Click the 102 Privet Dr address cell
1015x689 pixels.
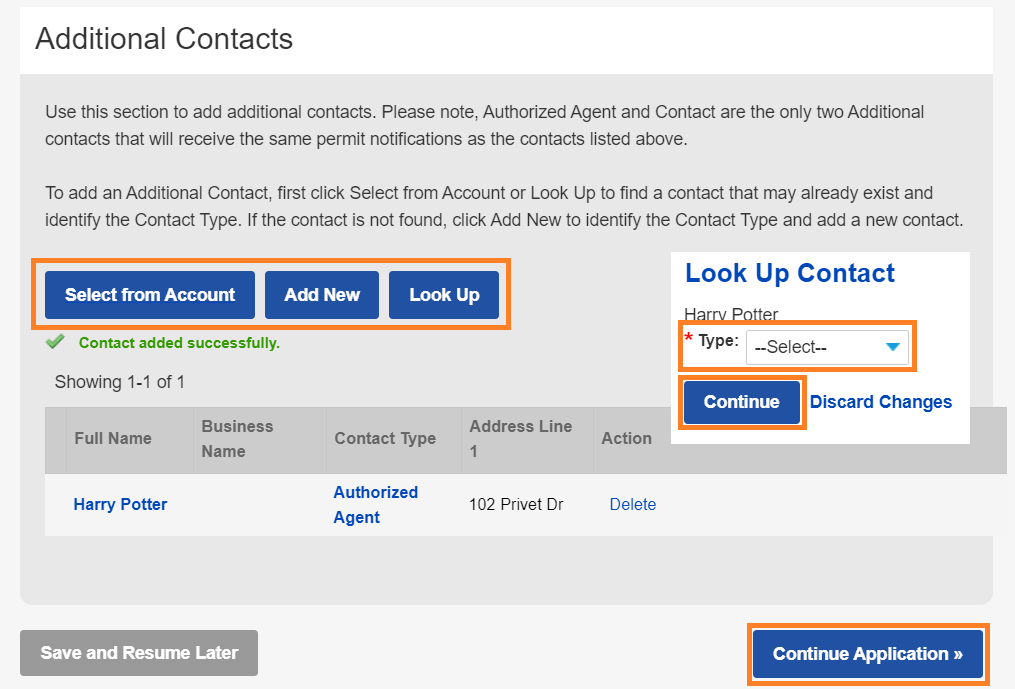point(516,505)
